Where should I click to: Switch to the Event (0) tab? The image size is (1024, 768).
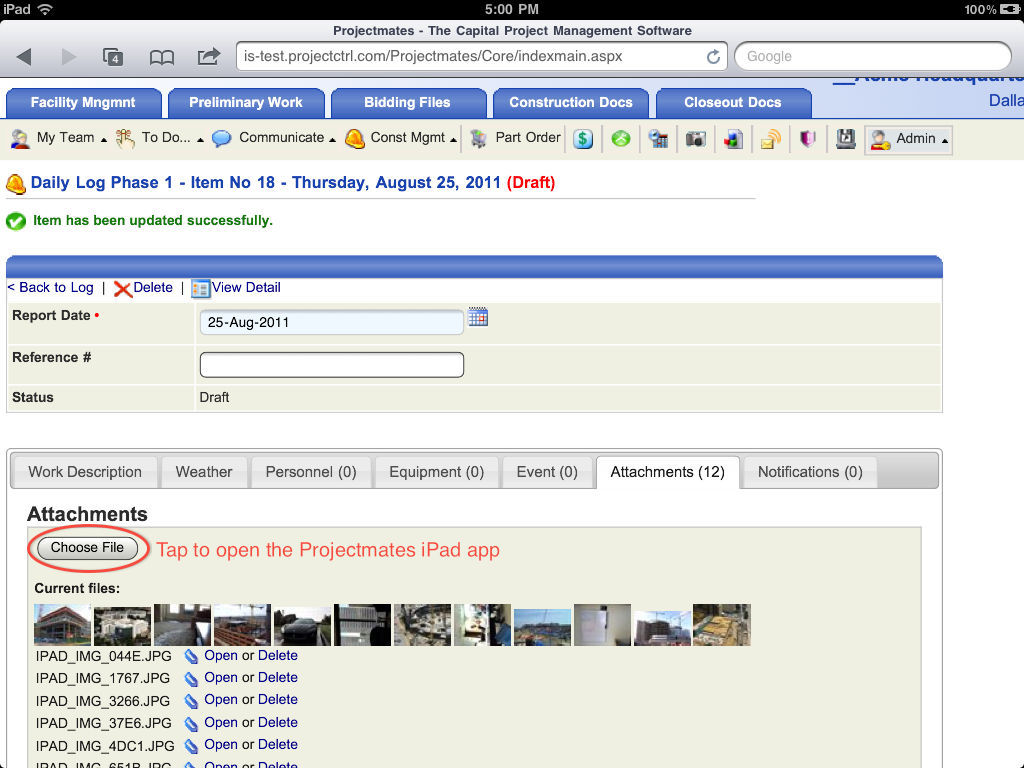coord(547,472)
